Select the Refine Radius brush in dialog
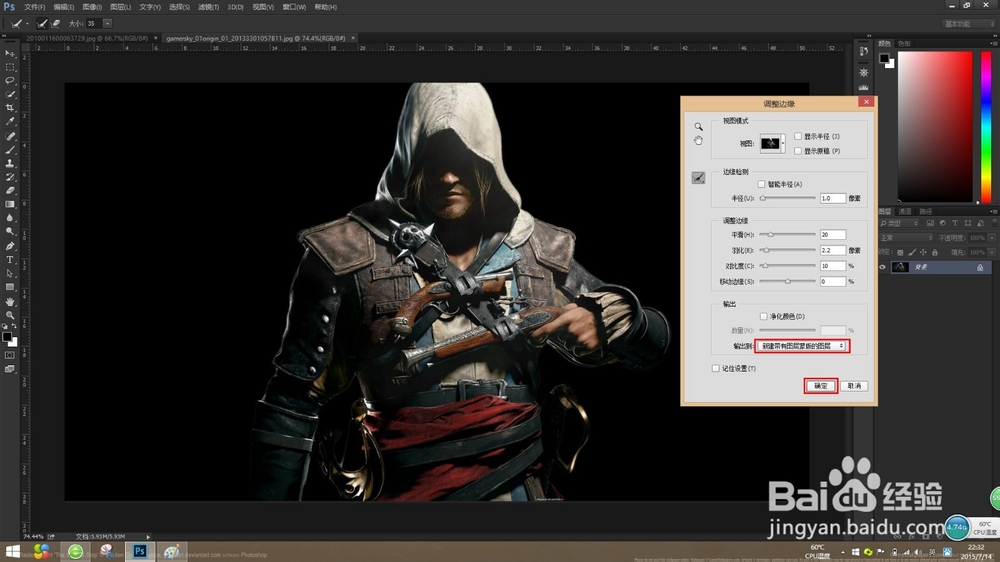The height and width of the screenshot is (562, 1000). (x=698, y=178)
